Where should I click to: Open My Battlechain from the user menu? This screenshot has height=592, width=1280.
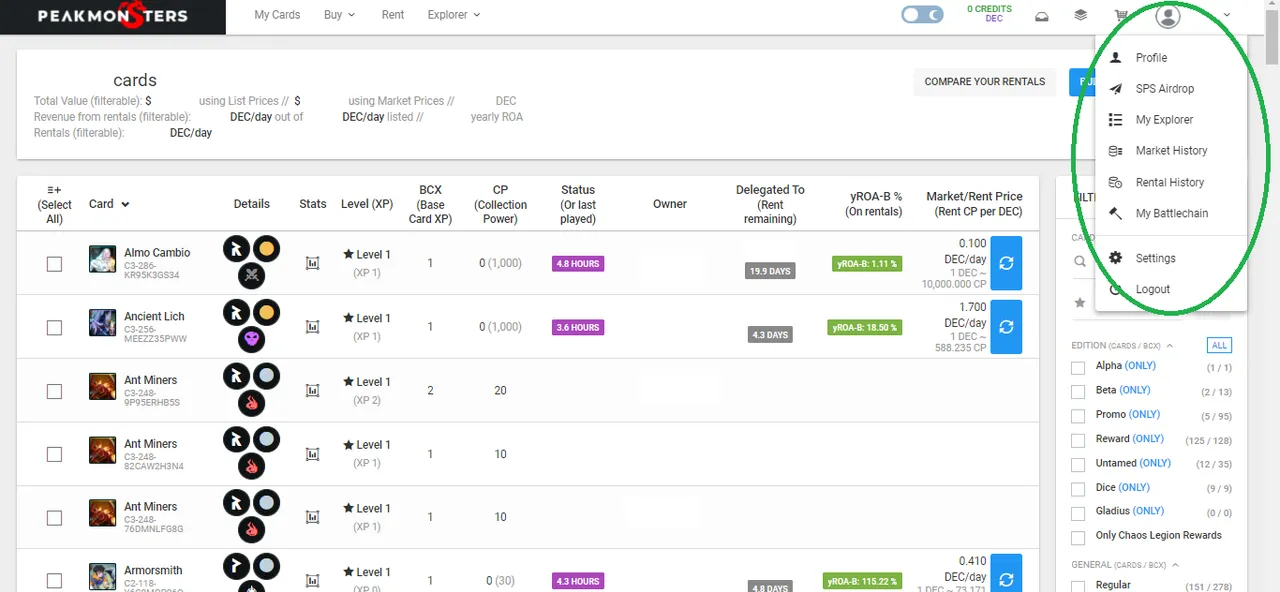1171,213
